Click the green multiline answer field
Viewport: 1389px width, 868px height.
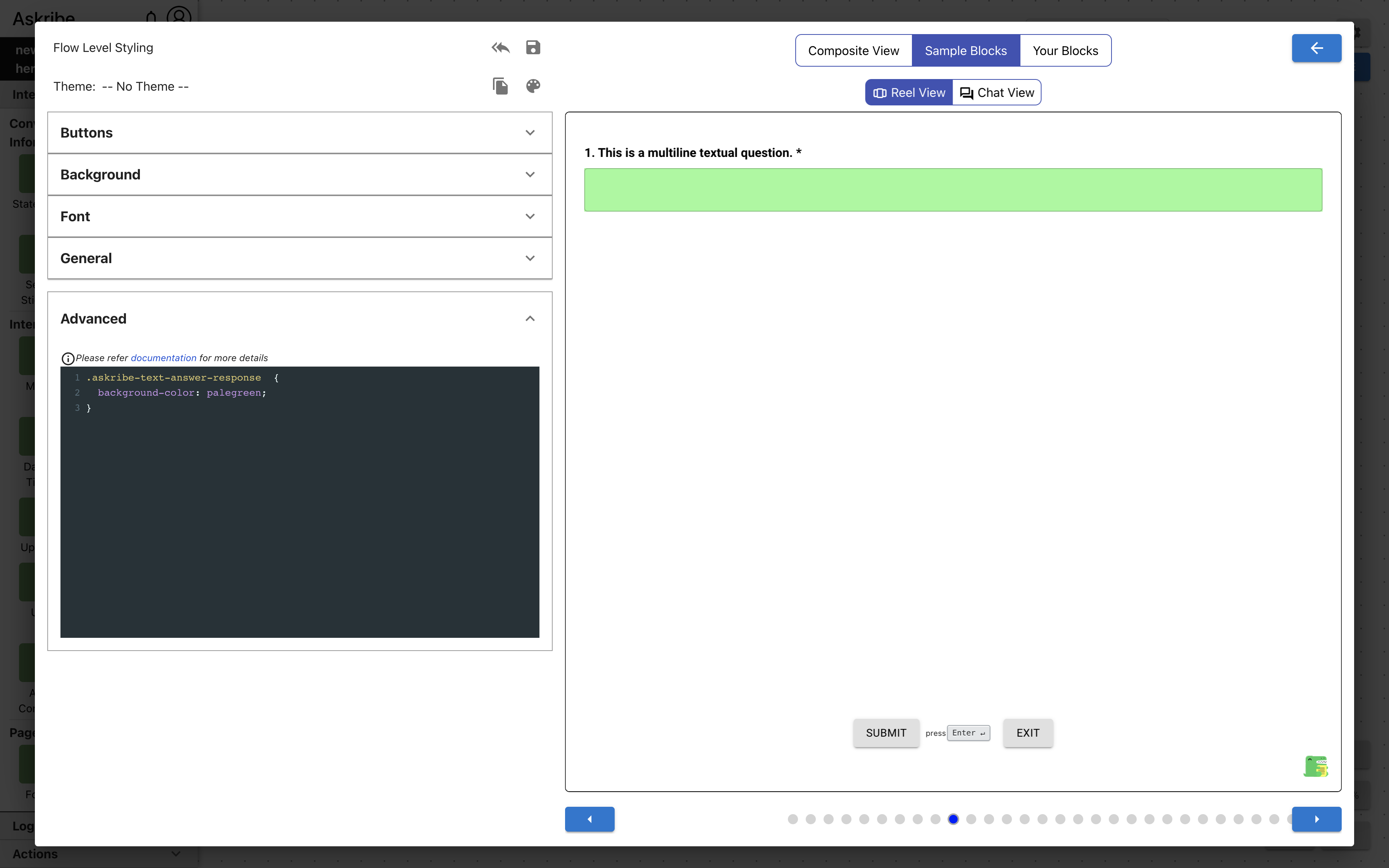click(x=953, y=190)
